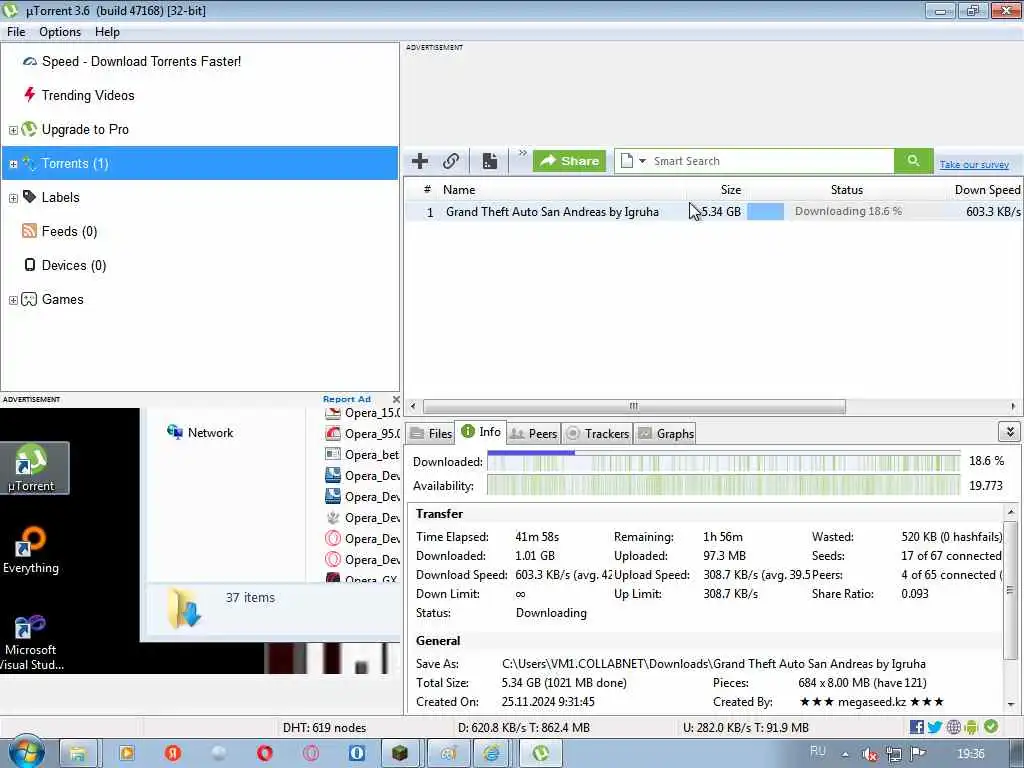Collapse the detail pane with double-chevron button

coord(1010,432)
